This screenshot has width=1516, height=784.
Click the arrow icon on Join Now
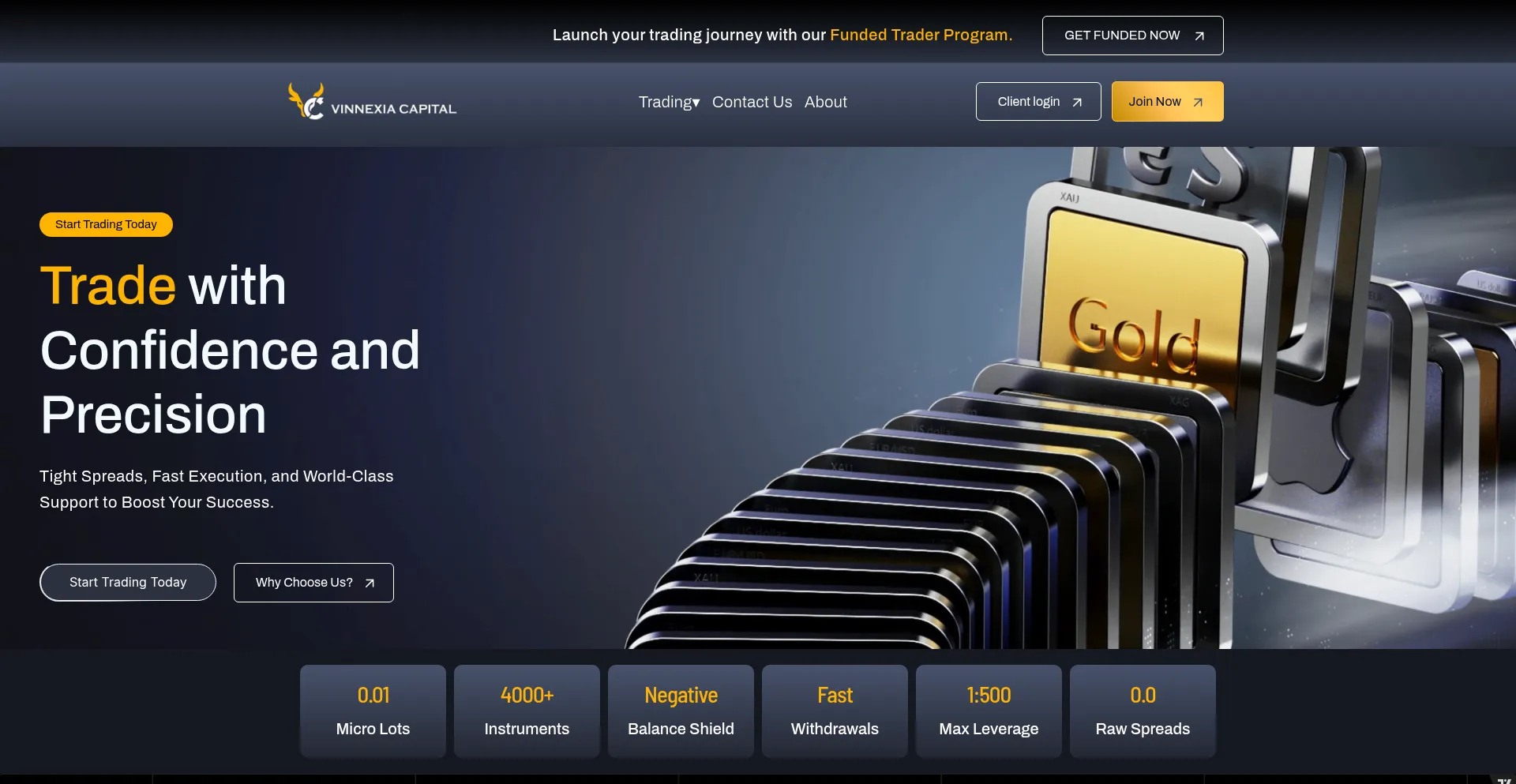point(1198,102)
